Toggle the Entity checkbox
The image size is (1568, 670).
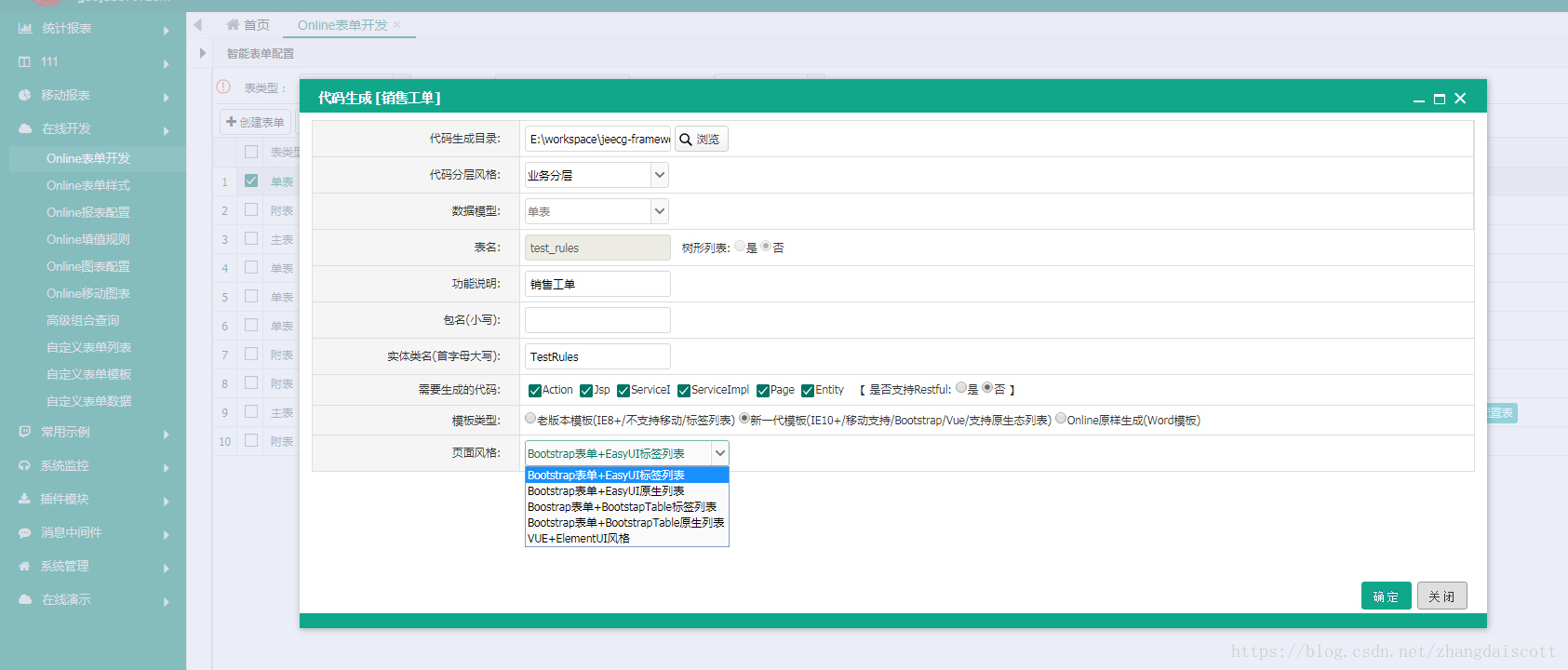pyautogui.click(x=808, y=391)
